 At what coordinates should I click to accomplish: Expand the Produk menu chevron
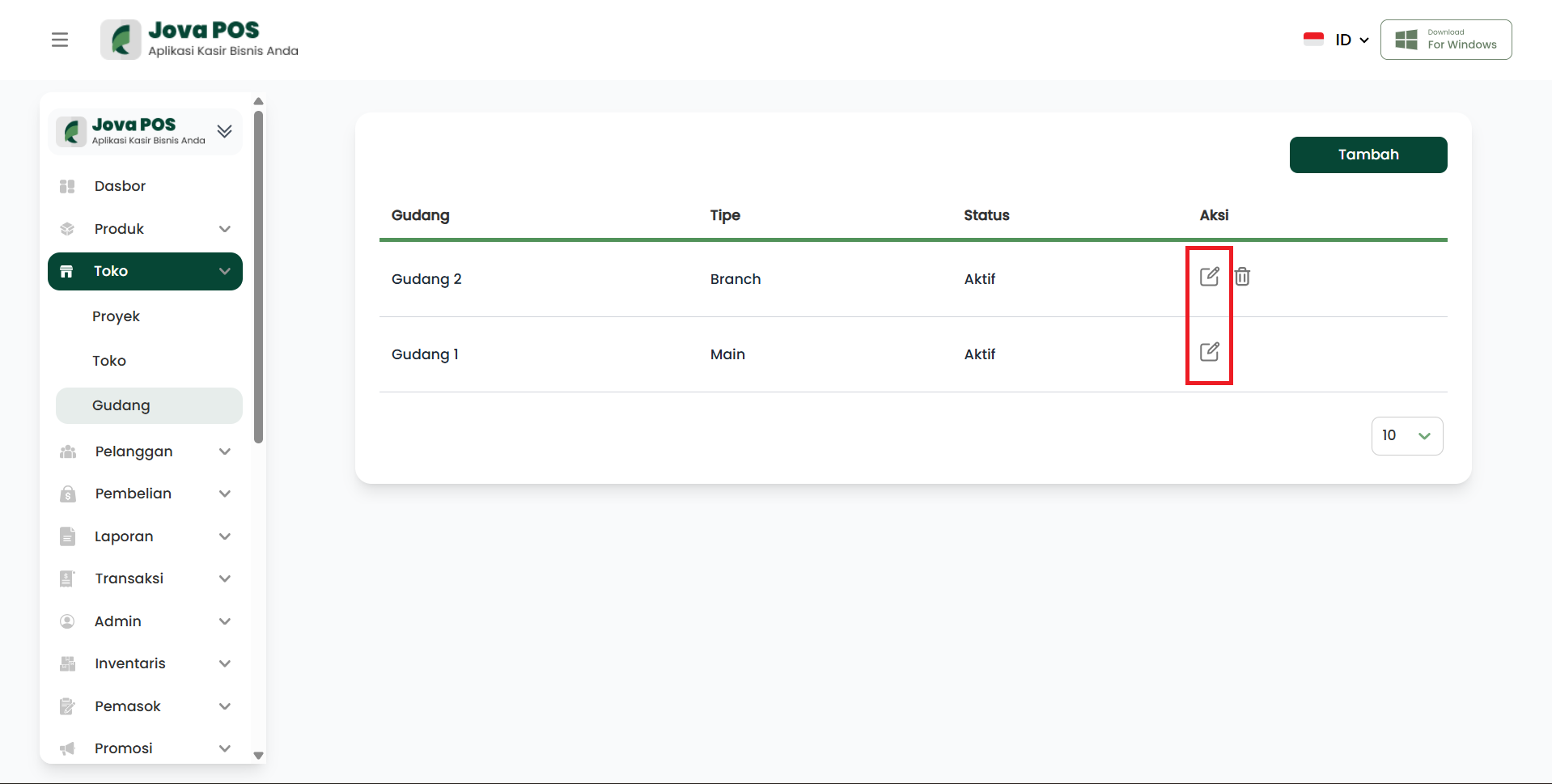pyautogui.click(x=225, y=229)
